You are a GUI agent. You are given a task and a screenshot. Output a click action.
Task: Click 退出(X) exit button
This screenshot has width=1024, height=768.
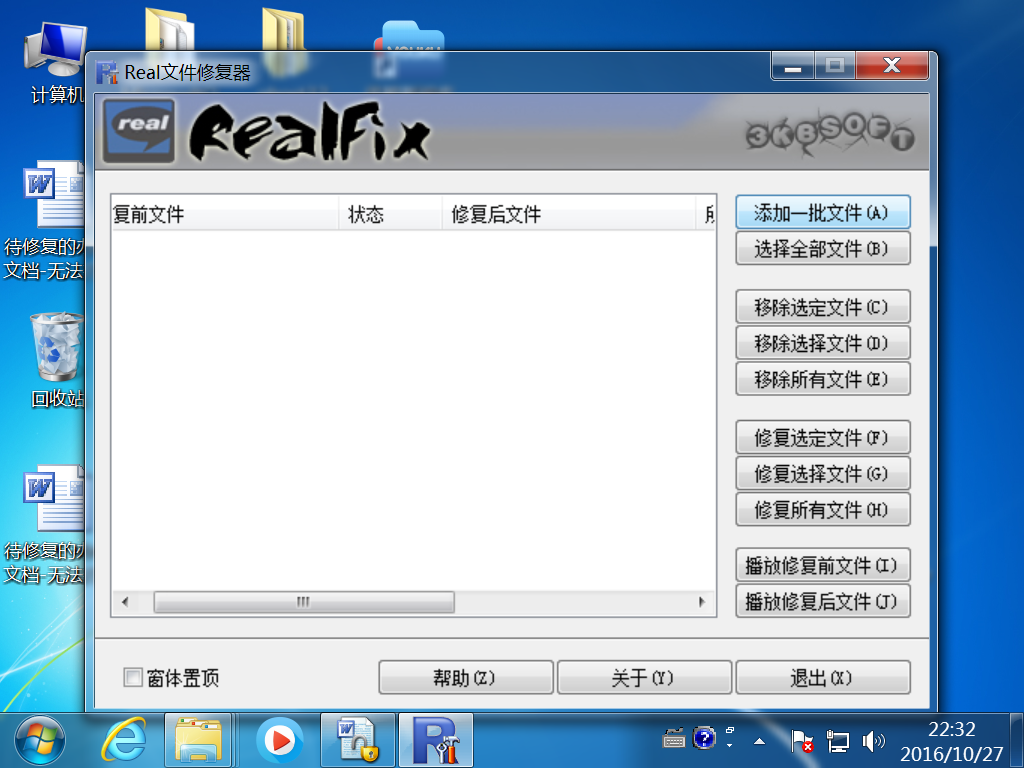click(823, 677)
